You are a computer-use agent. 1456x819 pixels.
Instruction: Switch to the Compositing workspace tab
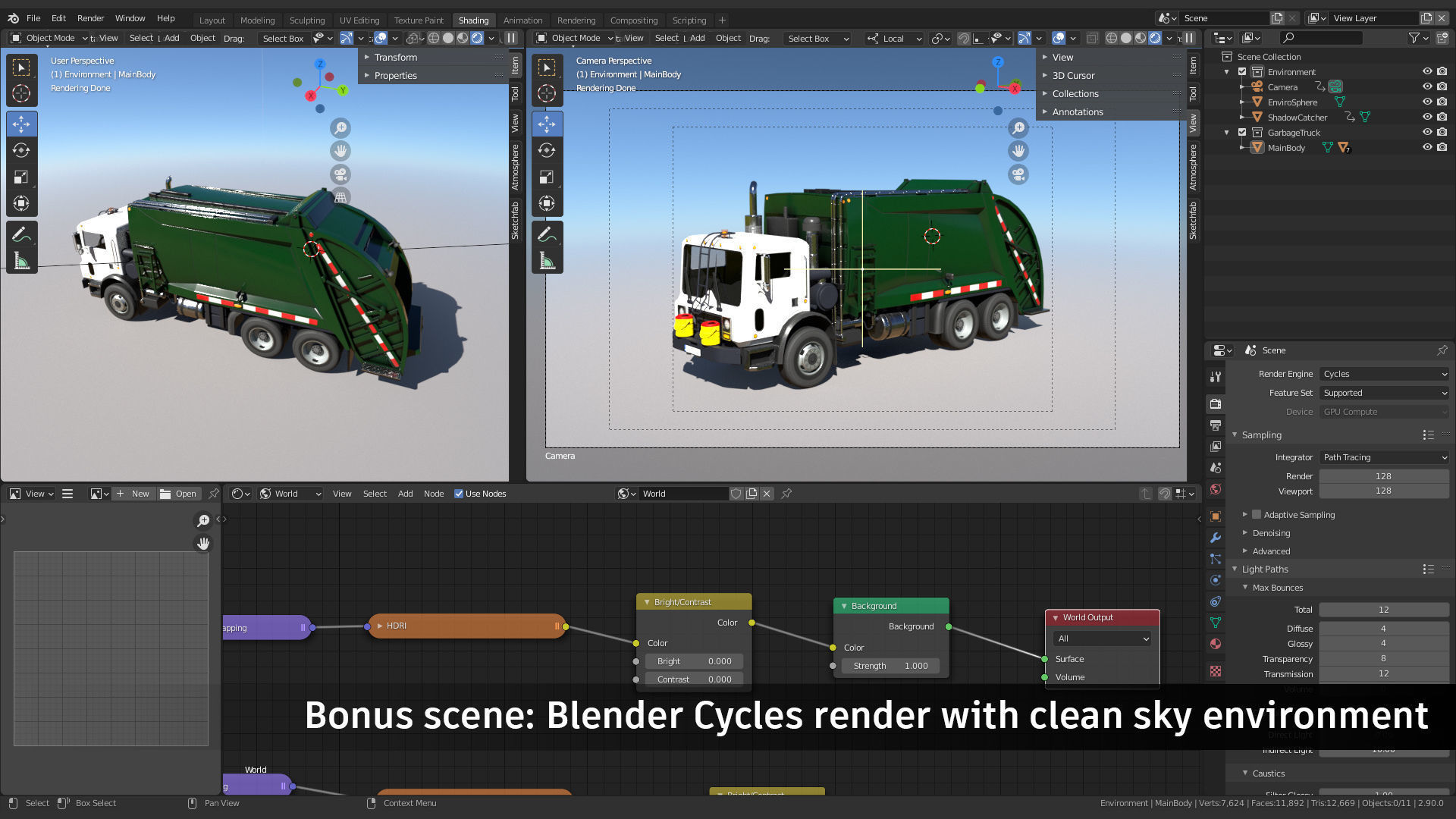[633, 20]
